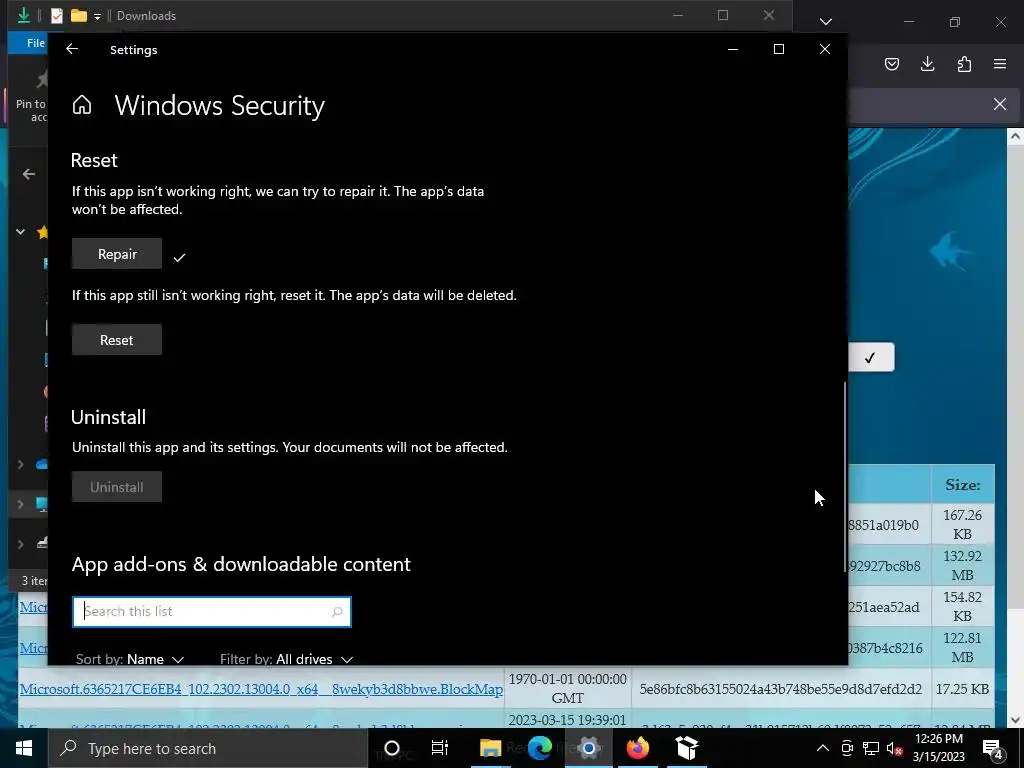Screen dimensions: 1024x768
Task: Open the clock showing 12:26 PM
Action: pos(938,748)
